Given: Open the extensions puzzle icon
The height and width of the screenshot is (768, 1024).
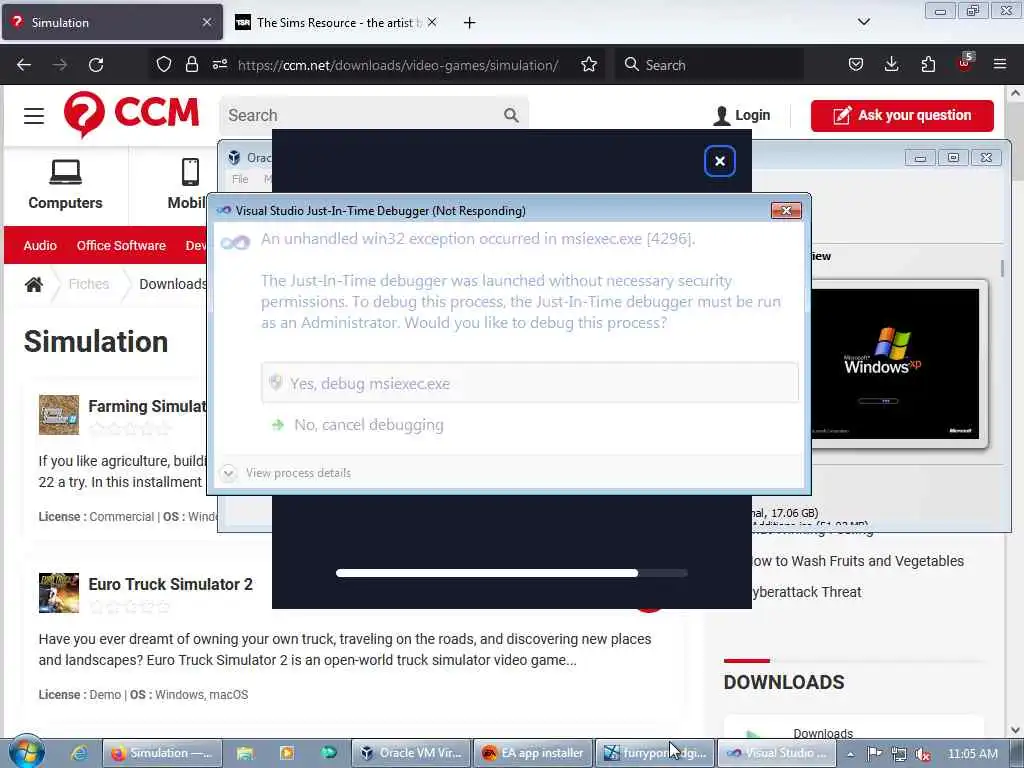Looking at the screenshot, I should click(x=928, y=64).
